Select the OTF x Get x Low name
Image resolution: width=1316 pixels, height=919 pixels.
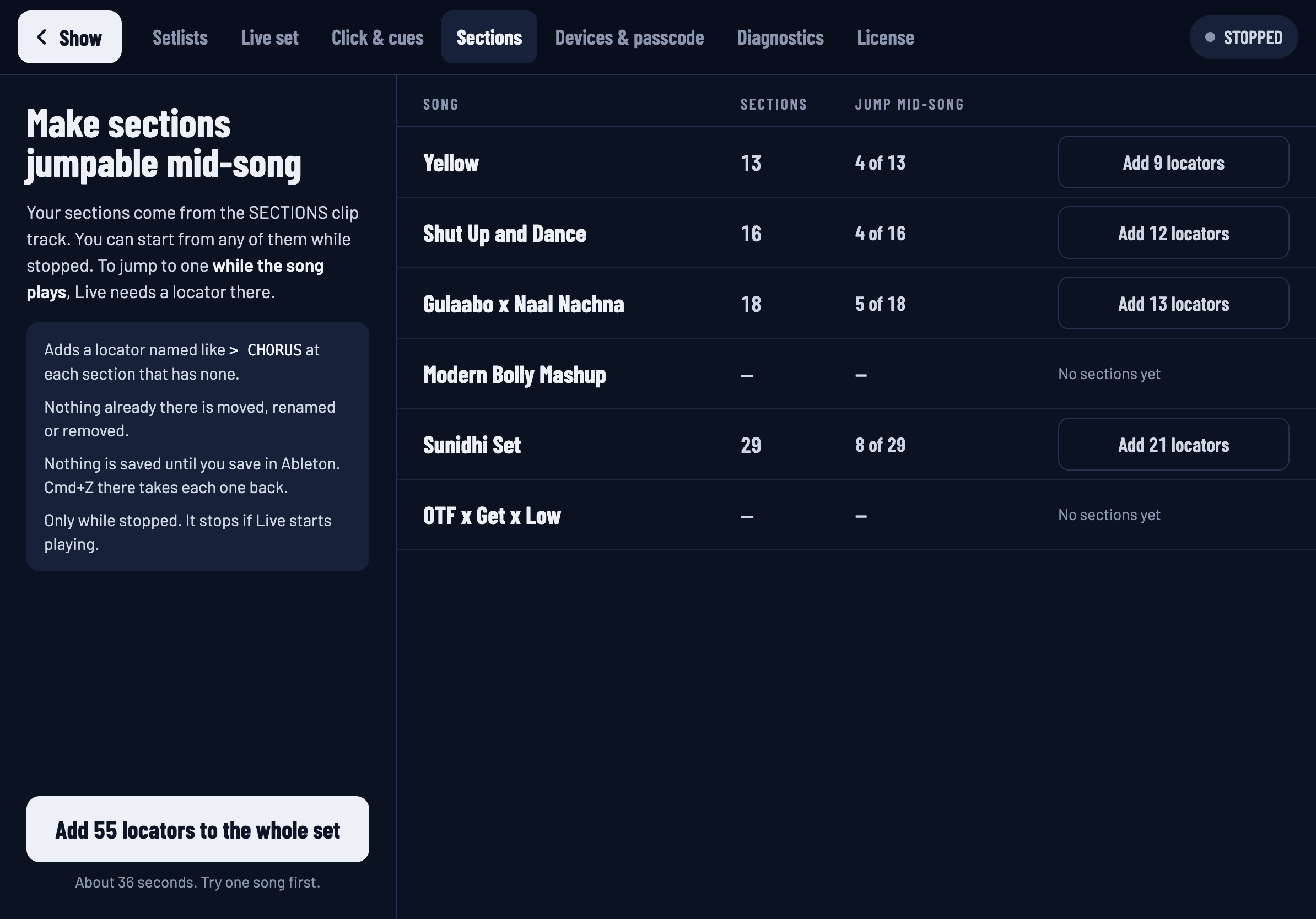tap(492, 516)
